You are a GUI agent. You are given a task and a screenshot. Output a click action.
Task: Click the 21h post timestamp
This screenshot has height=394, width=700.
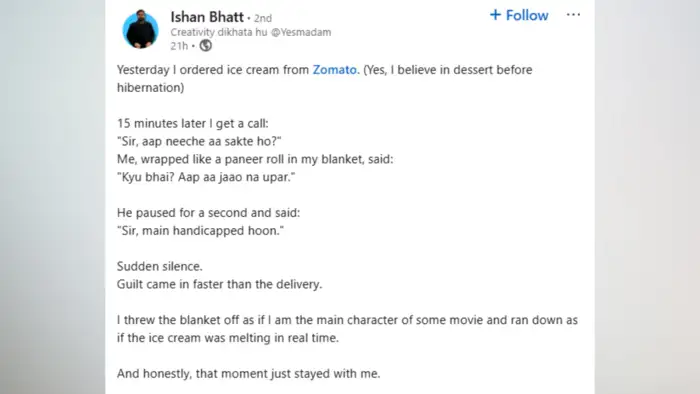(179, 46)
